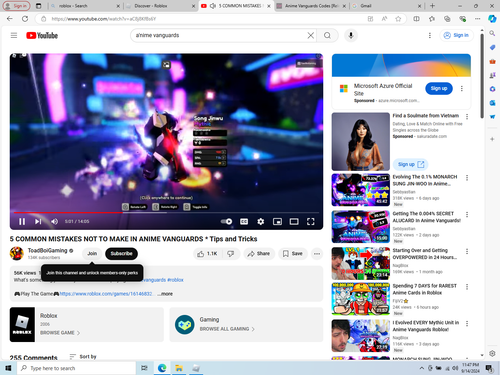The width and height of the screenshot is (500, 375).
Task: Sign up for Microsoft Azure ad
Action: (439, 88)
